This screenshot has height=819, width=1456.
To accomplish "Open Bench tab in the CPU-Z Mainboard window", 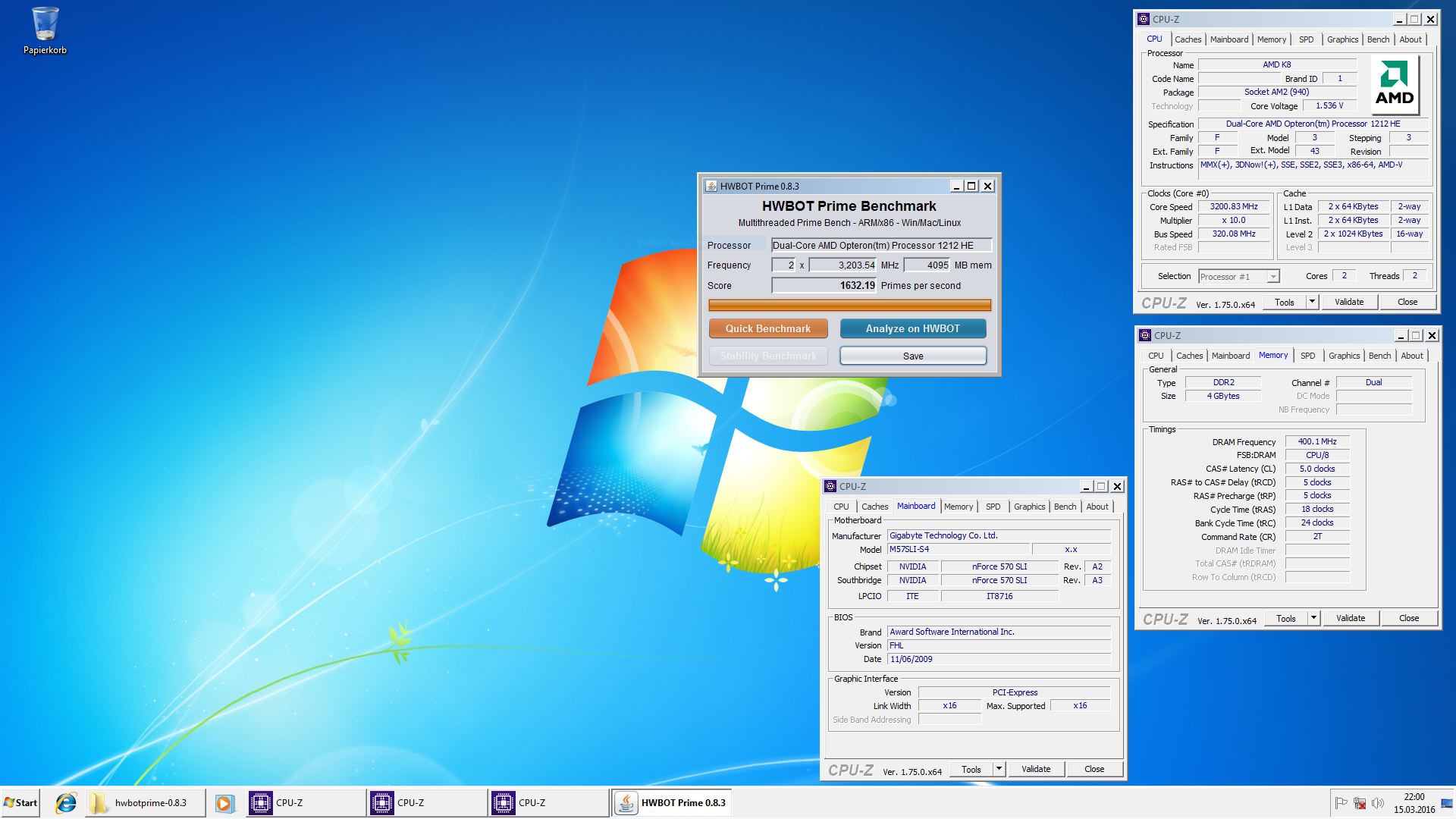I will pos(1065,507).
